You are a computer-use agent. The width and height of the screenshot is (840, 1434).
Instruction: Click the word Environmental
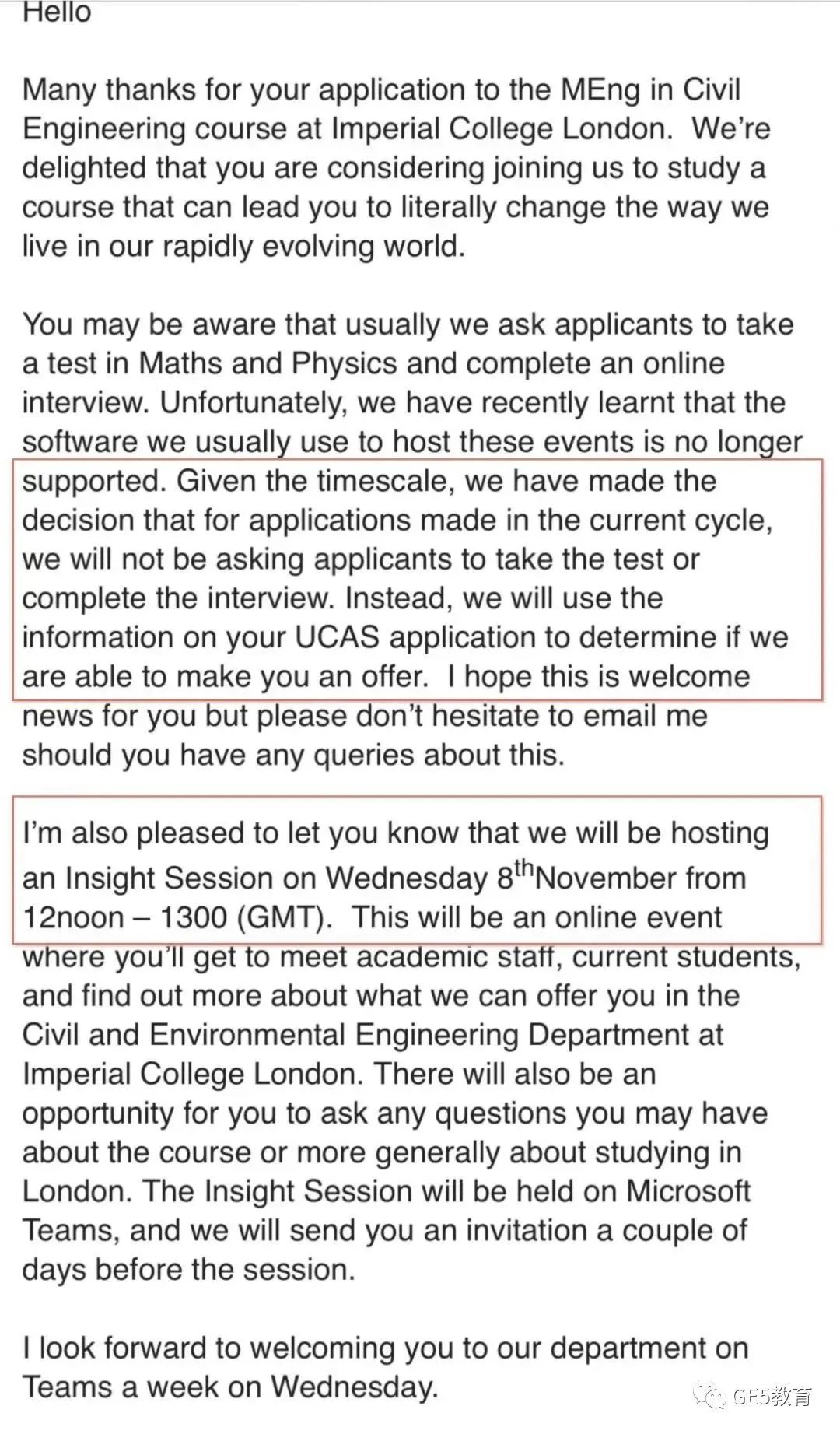[x=247, y=1035]
